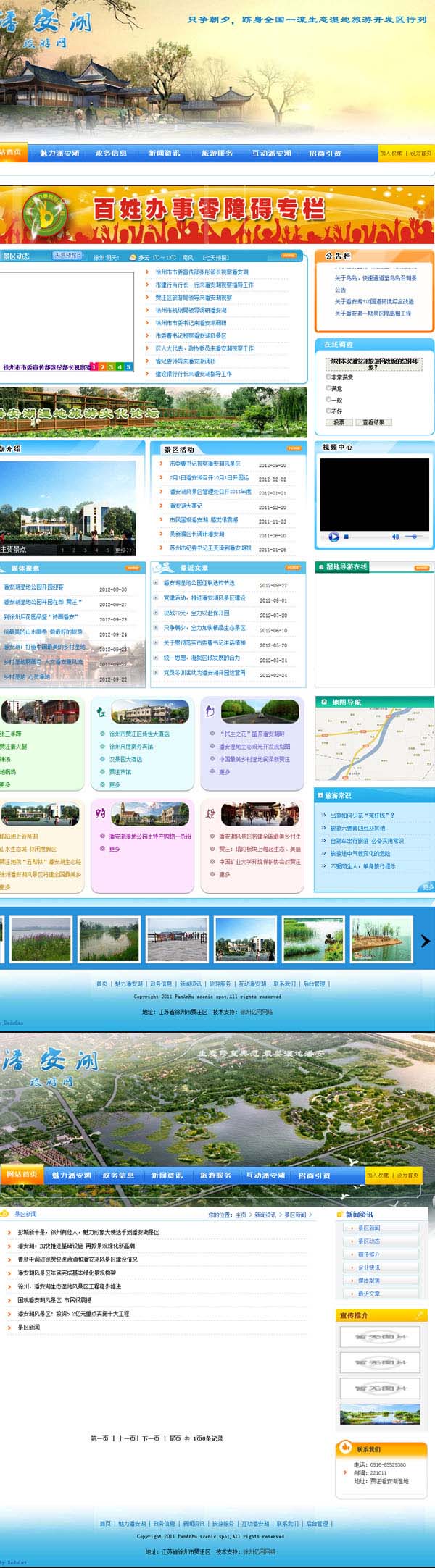435x1568 pixels.
Task: Open 旅游服务 tab in top navigation
Action: (217, 154)
